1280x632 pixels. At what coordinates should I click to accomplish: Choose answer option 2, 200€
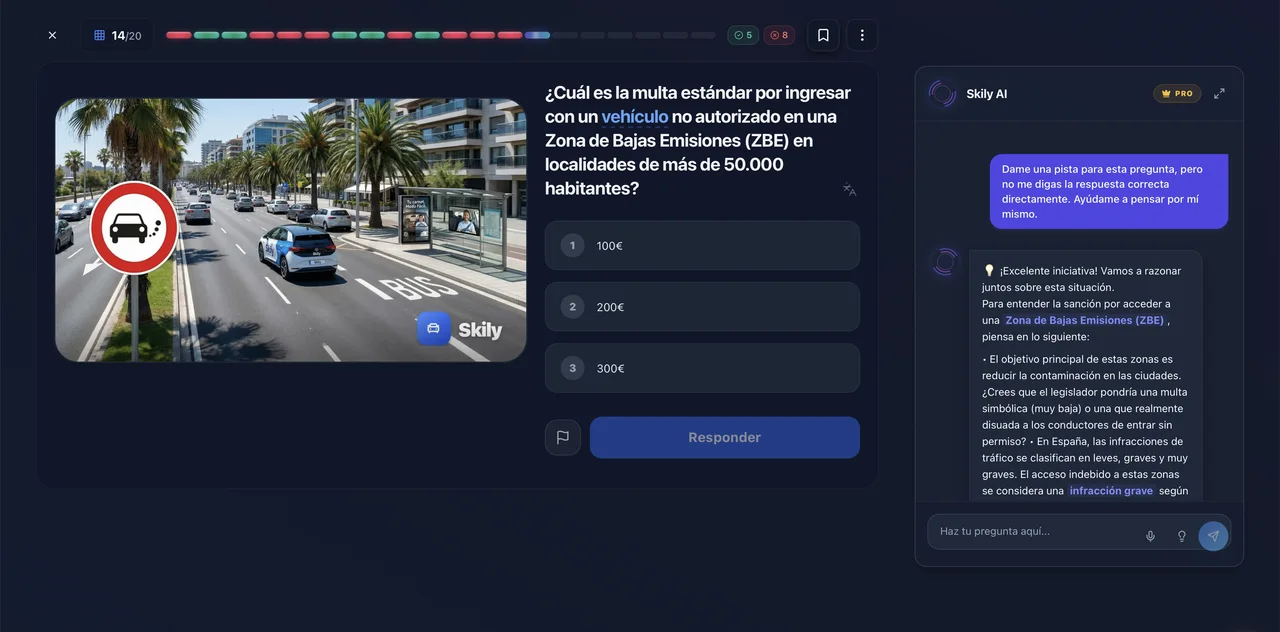pos(702,307)
